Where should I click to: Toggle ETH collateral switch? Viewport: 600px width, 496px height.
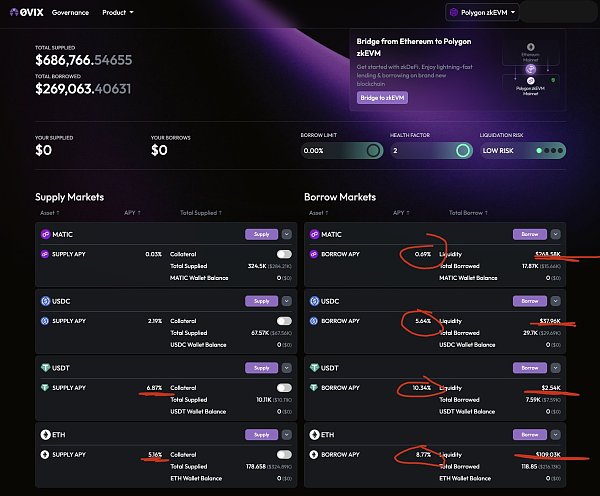click(284, 455)
